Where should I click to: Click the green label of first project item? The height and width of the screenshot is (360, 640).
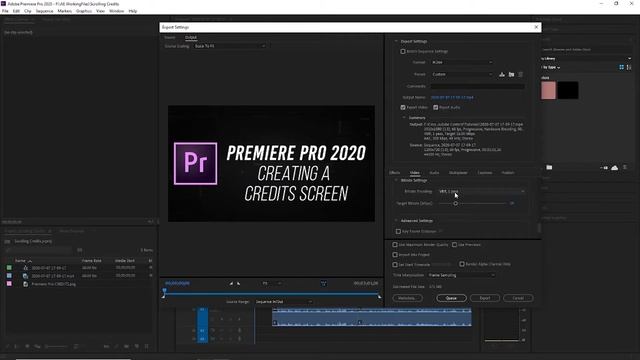pos(9,268)
